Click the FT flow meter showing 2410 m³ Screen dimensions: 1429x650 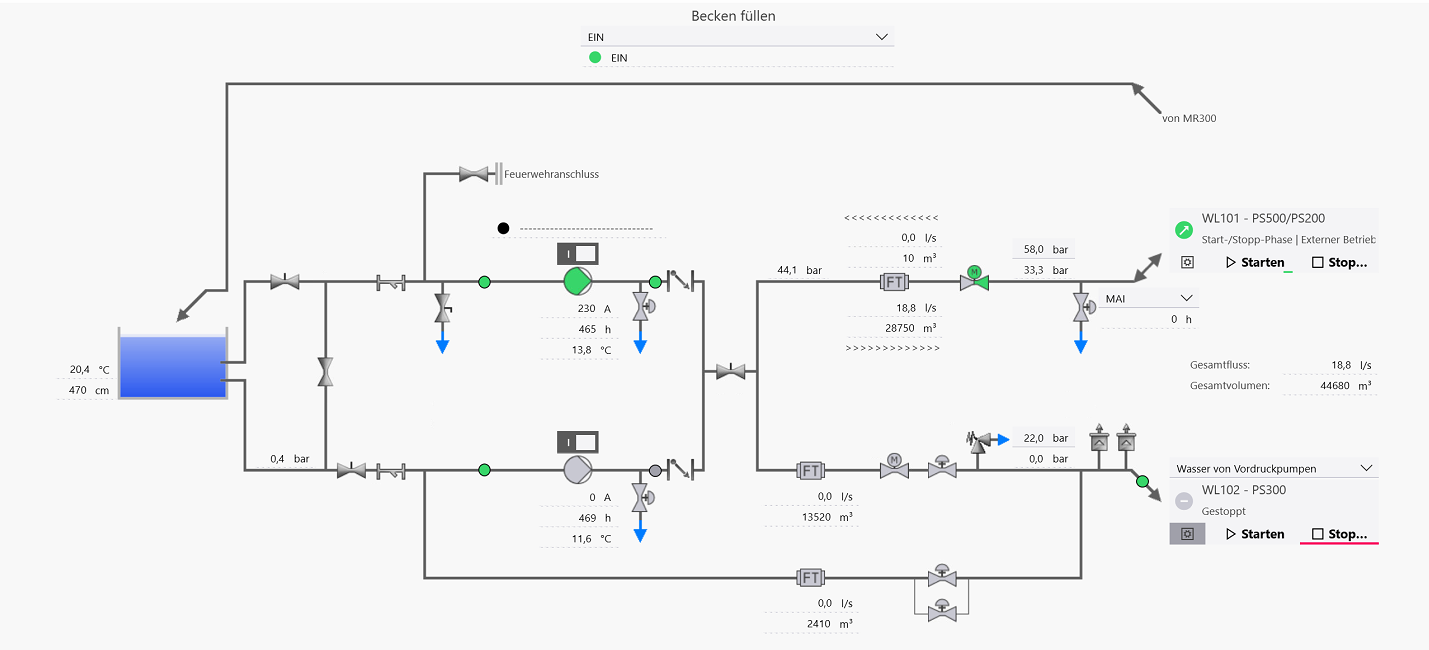[x=811, y=578]
